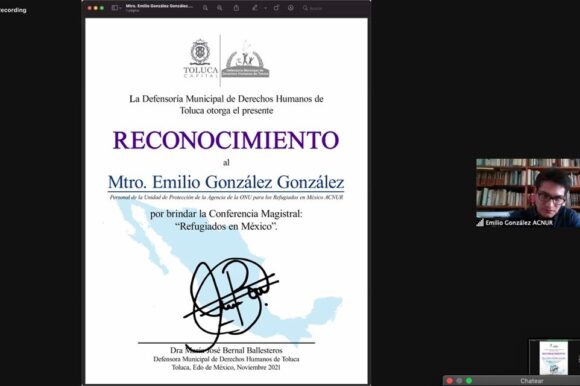
Task: Click the green button on Chatear window
Action: tap(469, 381)
